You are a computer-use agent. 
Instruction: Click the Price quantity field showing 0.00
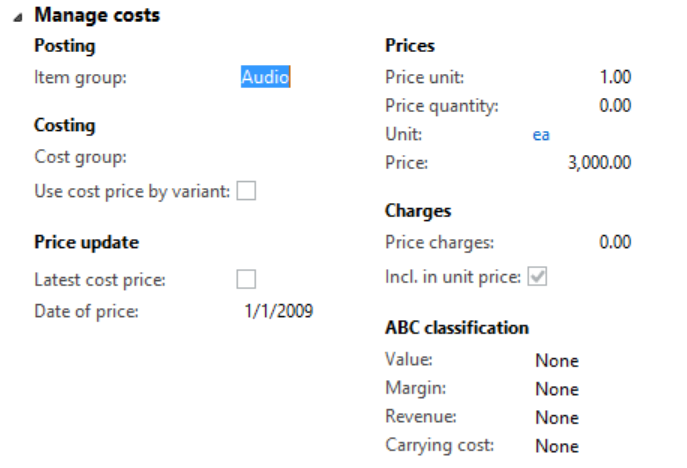(614, 105)
